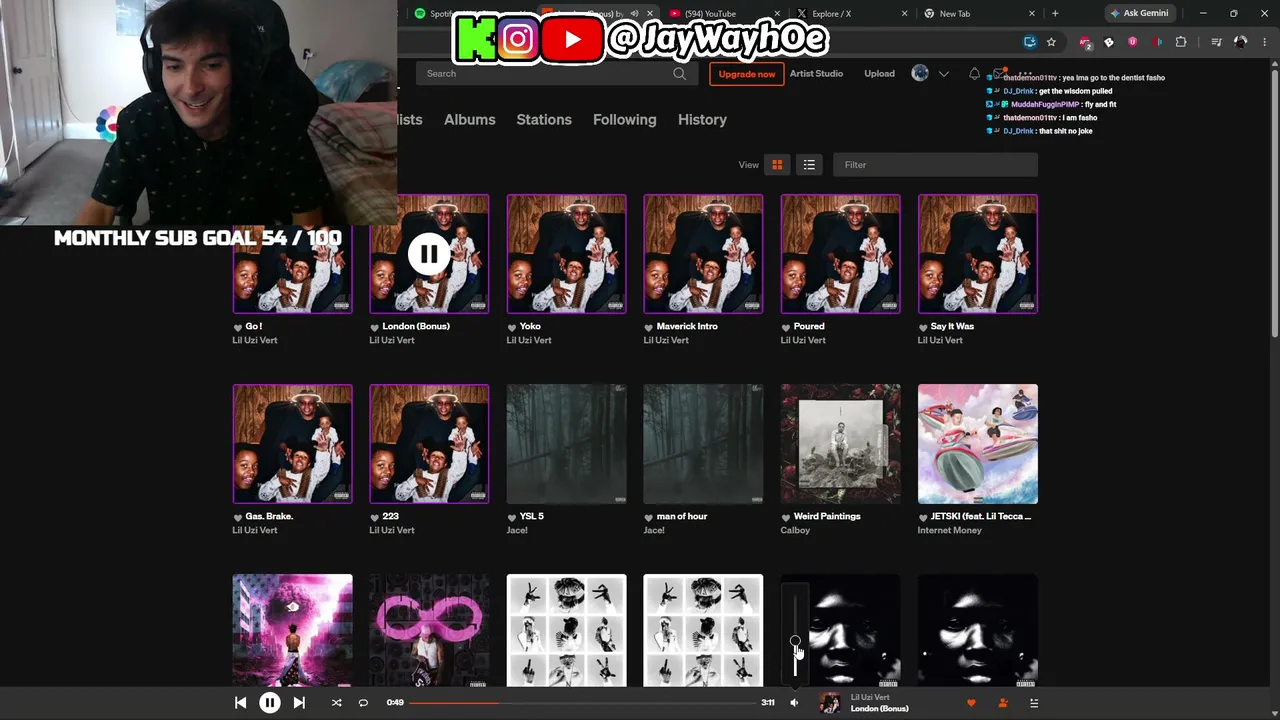The width and height of the screenshot is (1280, 720).
Task: Skip to the previous track in the player
Action: [240, 703]
